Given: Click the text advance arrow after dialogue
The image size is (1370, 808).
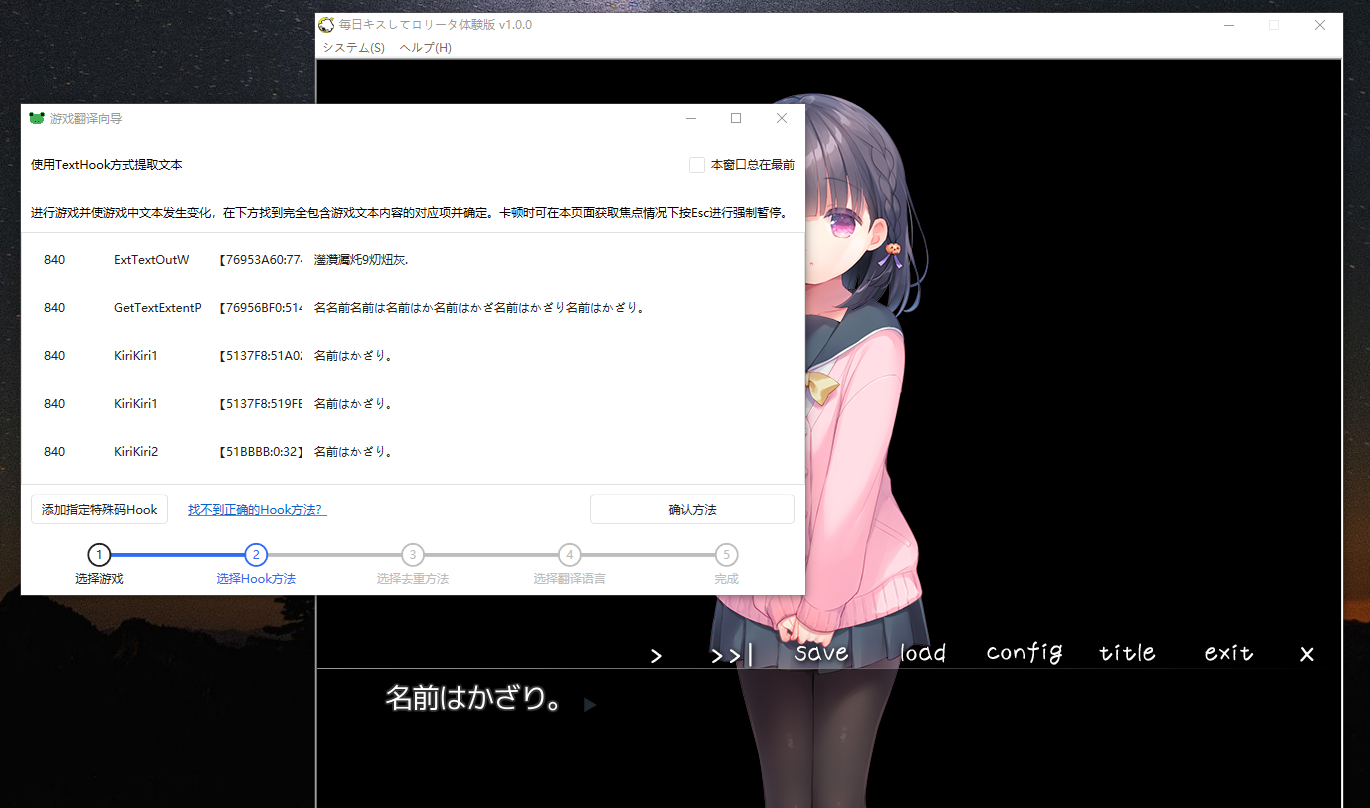Looking at the screenshot, I should [590, 705].
